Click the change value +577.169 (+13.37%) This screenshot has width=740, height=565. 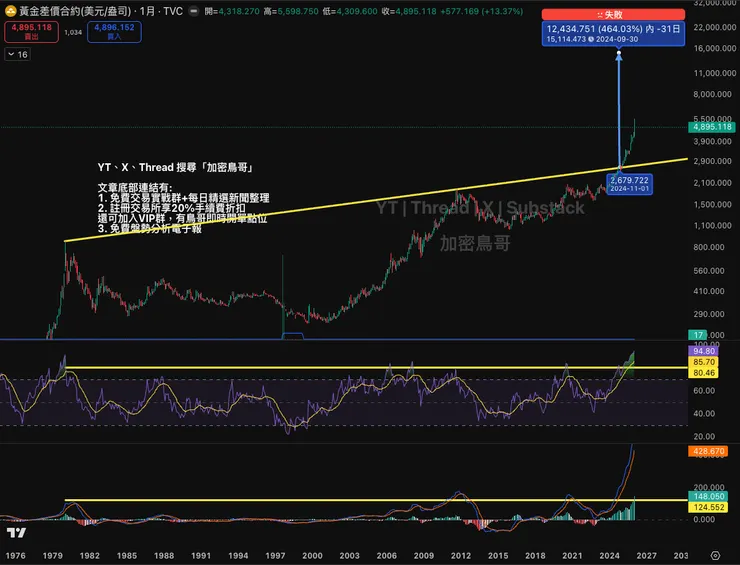[481, 11]
